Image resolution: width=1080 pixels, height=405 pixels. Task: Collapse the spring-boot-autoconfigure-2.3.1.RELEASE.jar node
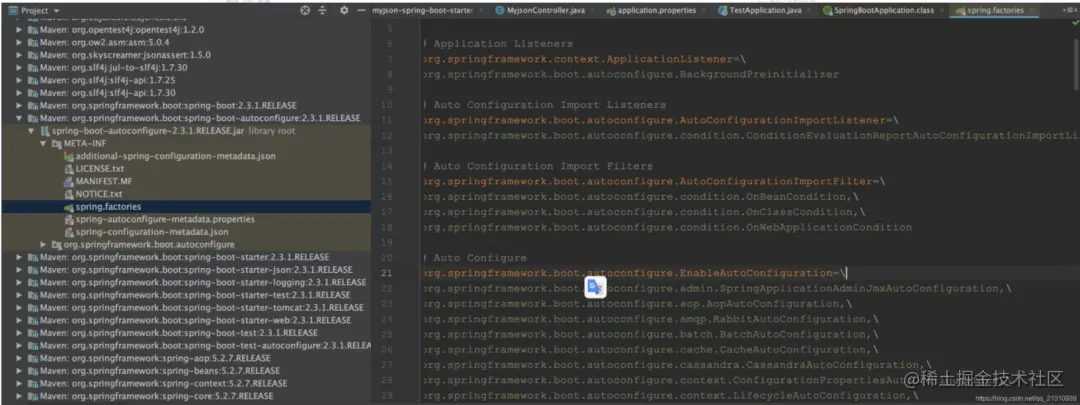point(32,131)
